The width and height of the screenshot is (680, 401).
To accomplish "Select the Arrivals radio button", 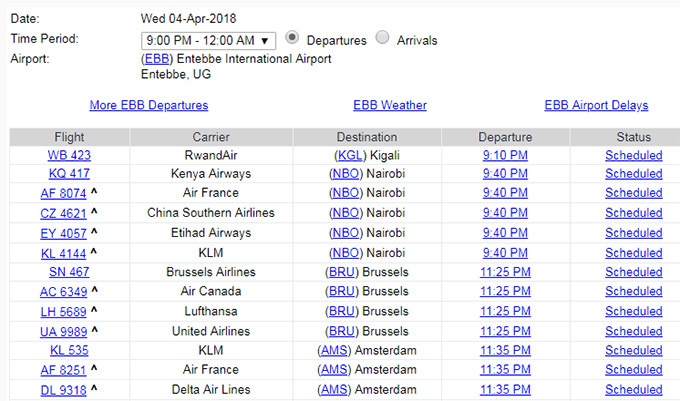I will click(x=382, y=38).
